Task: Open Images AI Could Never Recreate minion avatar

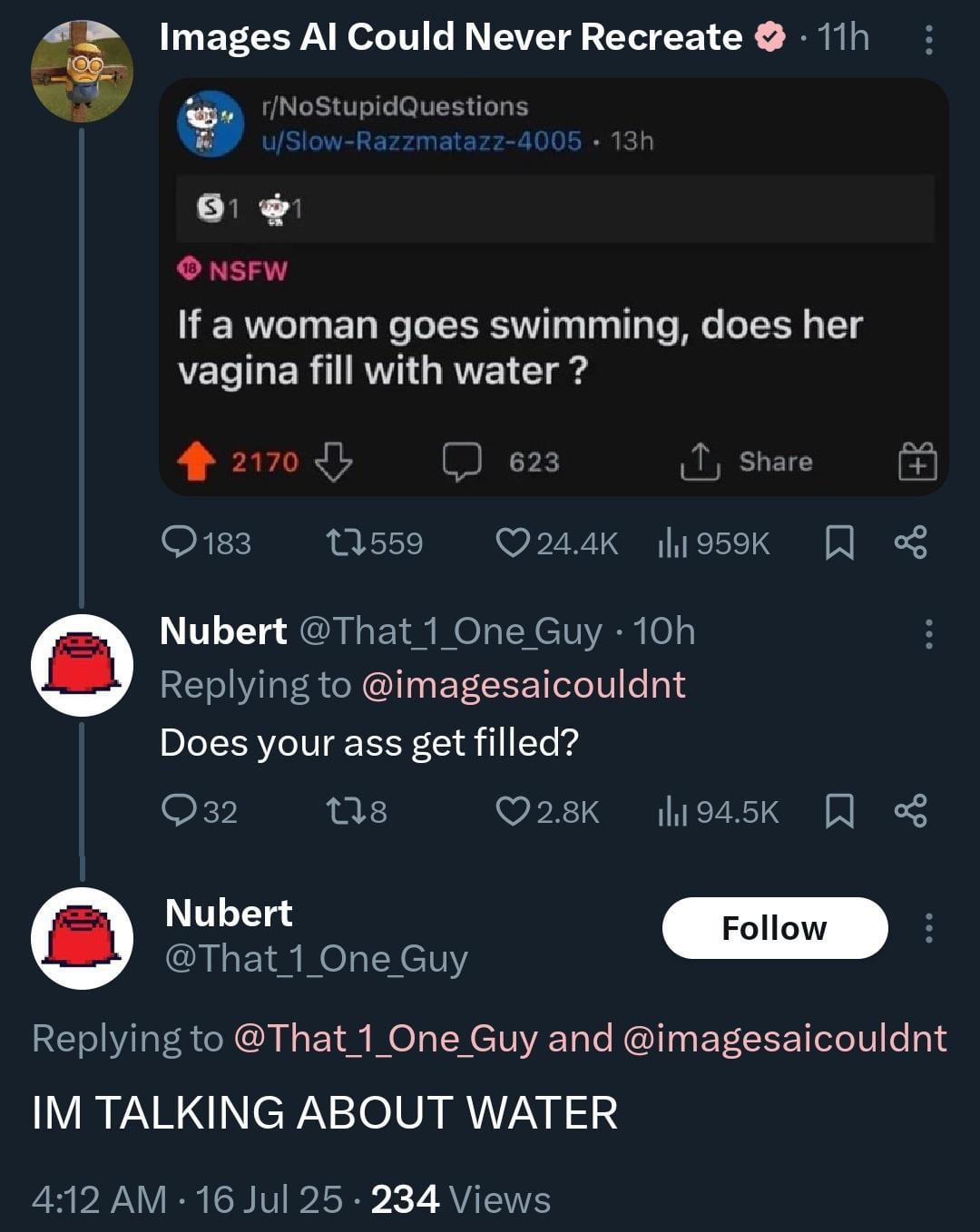Action: pos(82,71)
